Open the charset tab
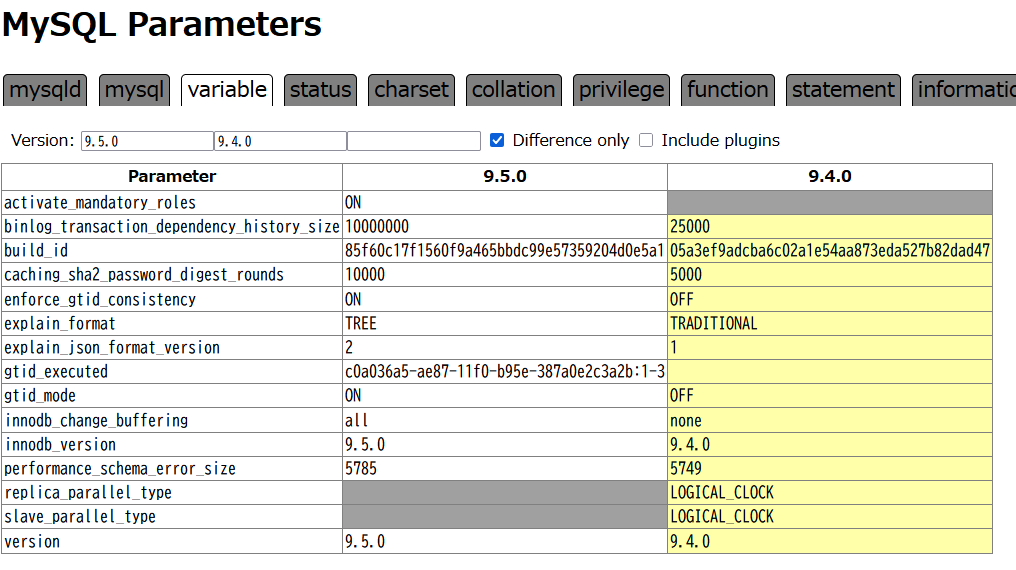The height and width of the screenshot is (570, 1016). 411,89
